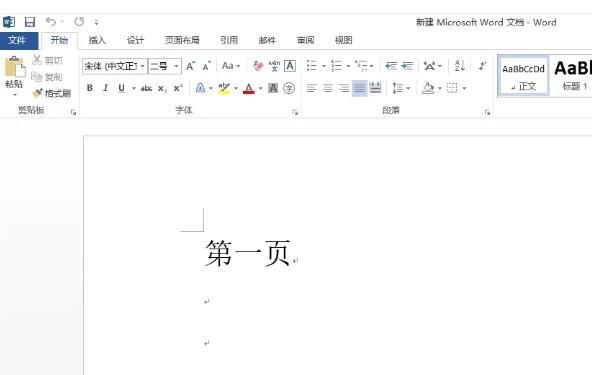Apply red font color
Image resolution: width=592 pixels, height=375 pixels.
(x=249, y=88)
